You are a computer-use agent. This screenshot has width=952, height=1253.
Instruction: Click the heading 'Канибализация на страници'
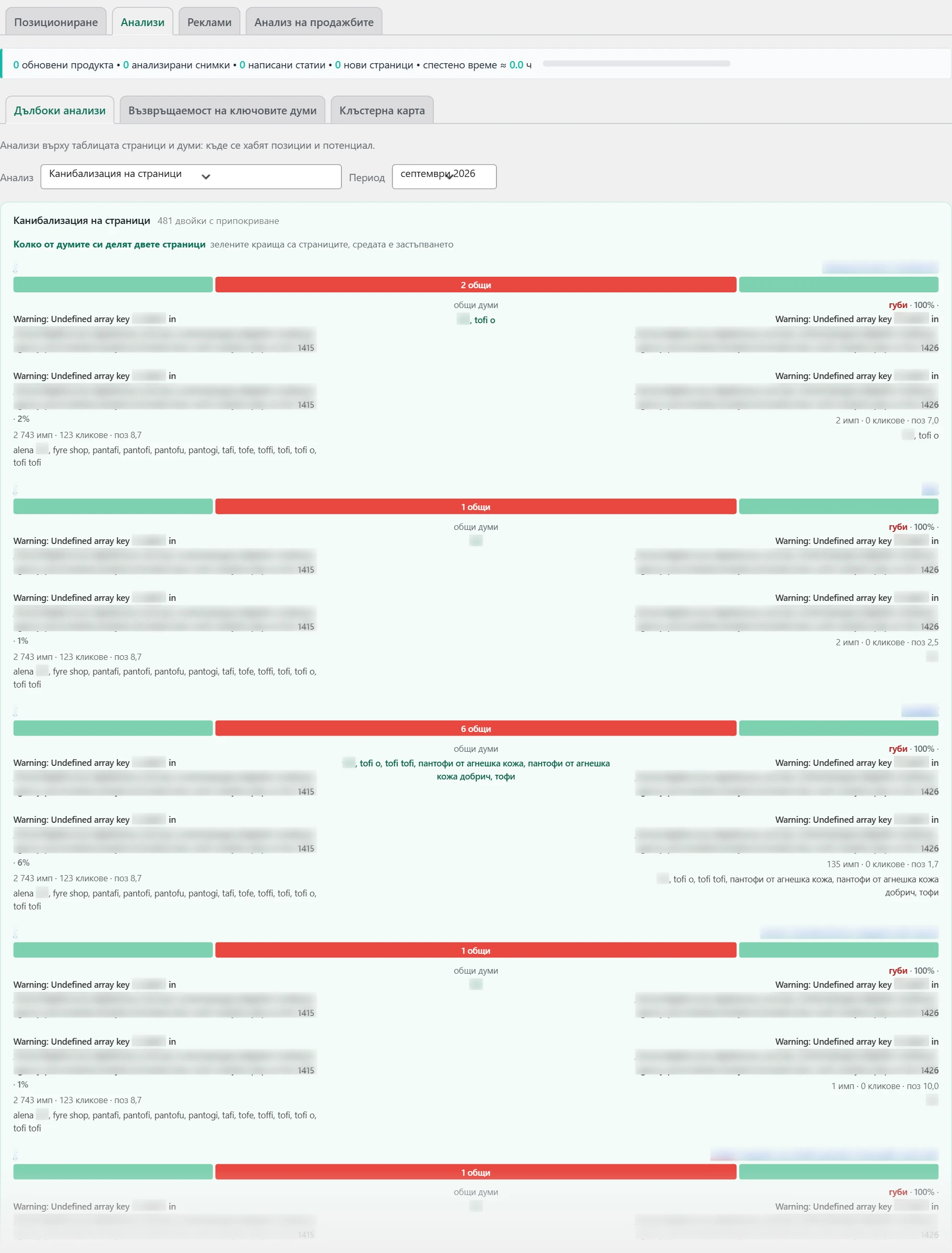[81, 220]
